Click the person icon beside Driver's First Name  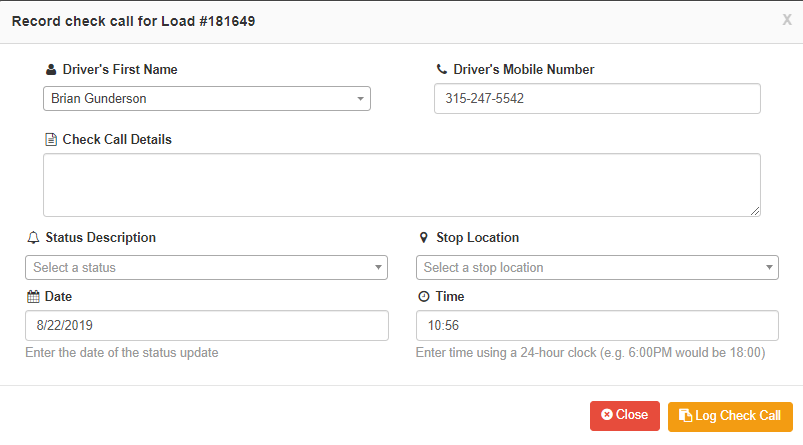pyautogui.click(x=51, y=70)
